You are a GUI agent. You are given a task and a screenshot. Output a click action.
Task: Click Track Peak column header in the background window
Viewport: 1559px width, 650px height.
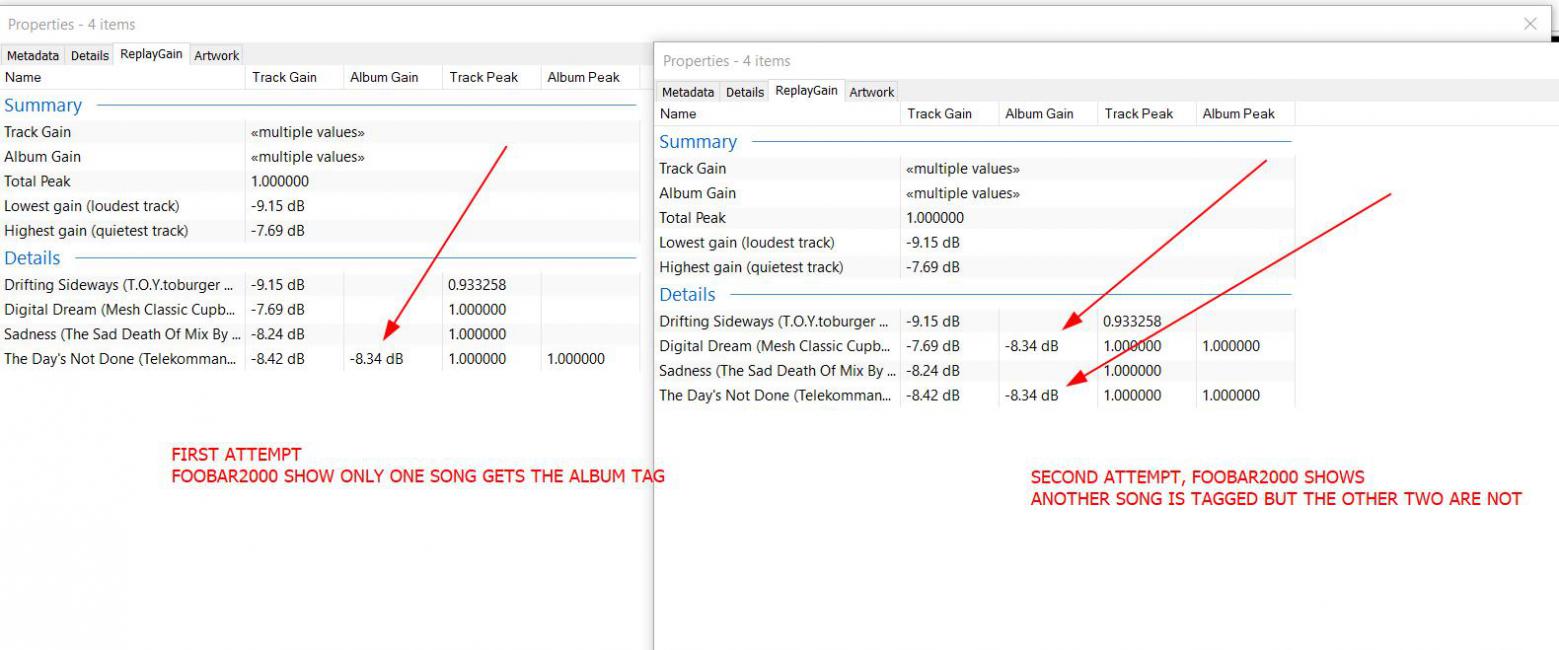click(483, 77)
